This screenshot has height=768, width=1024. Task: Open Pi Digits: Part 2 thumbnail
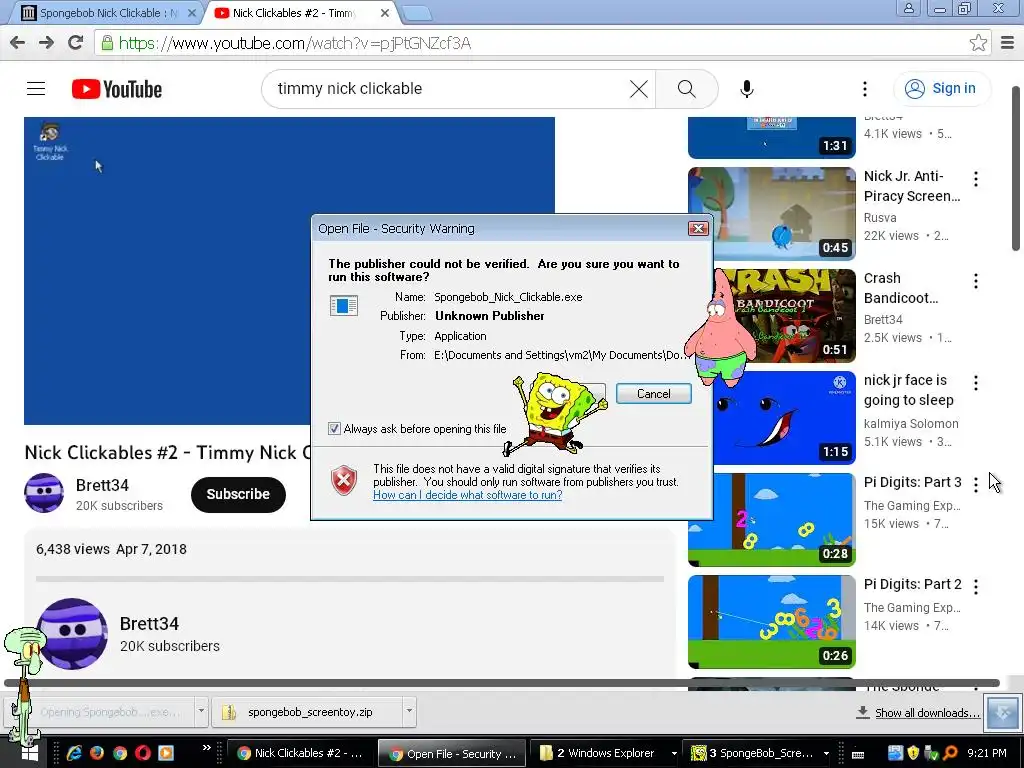click(x=771, y=622)
